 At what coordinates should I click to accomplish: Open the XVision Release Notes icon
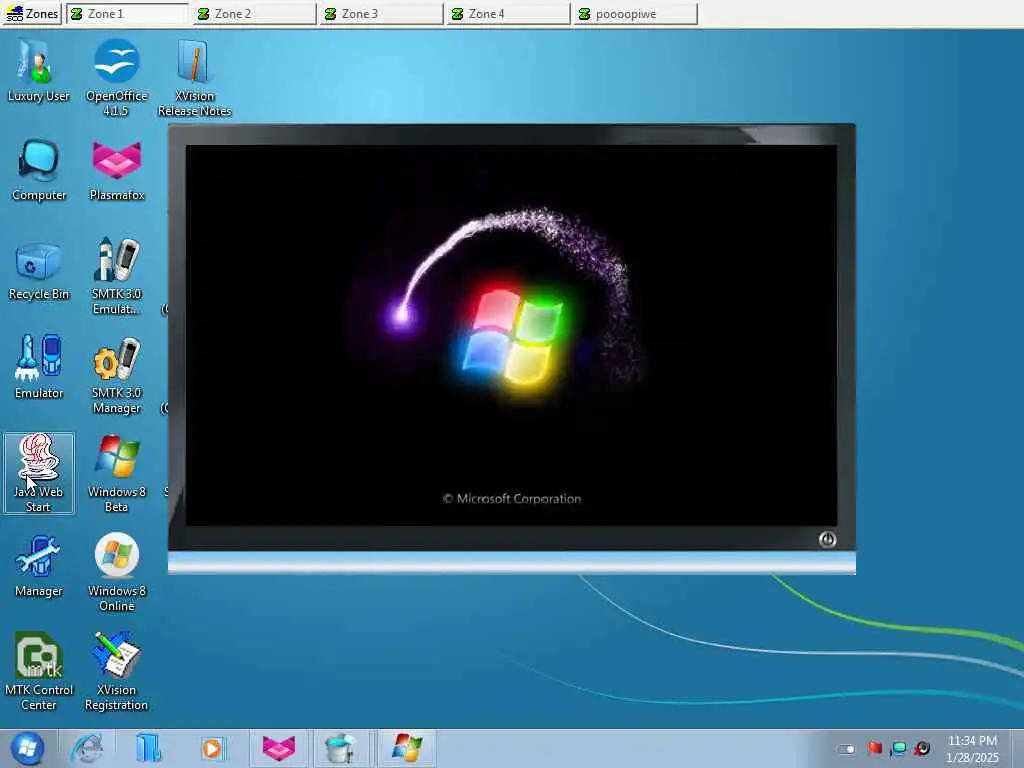[194, 78]
